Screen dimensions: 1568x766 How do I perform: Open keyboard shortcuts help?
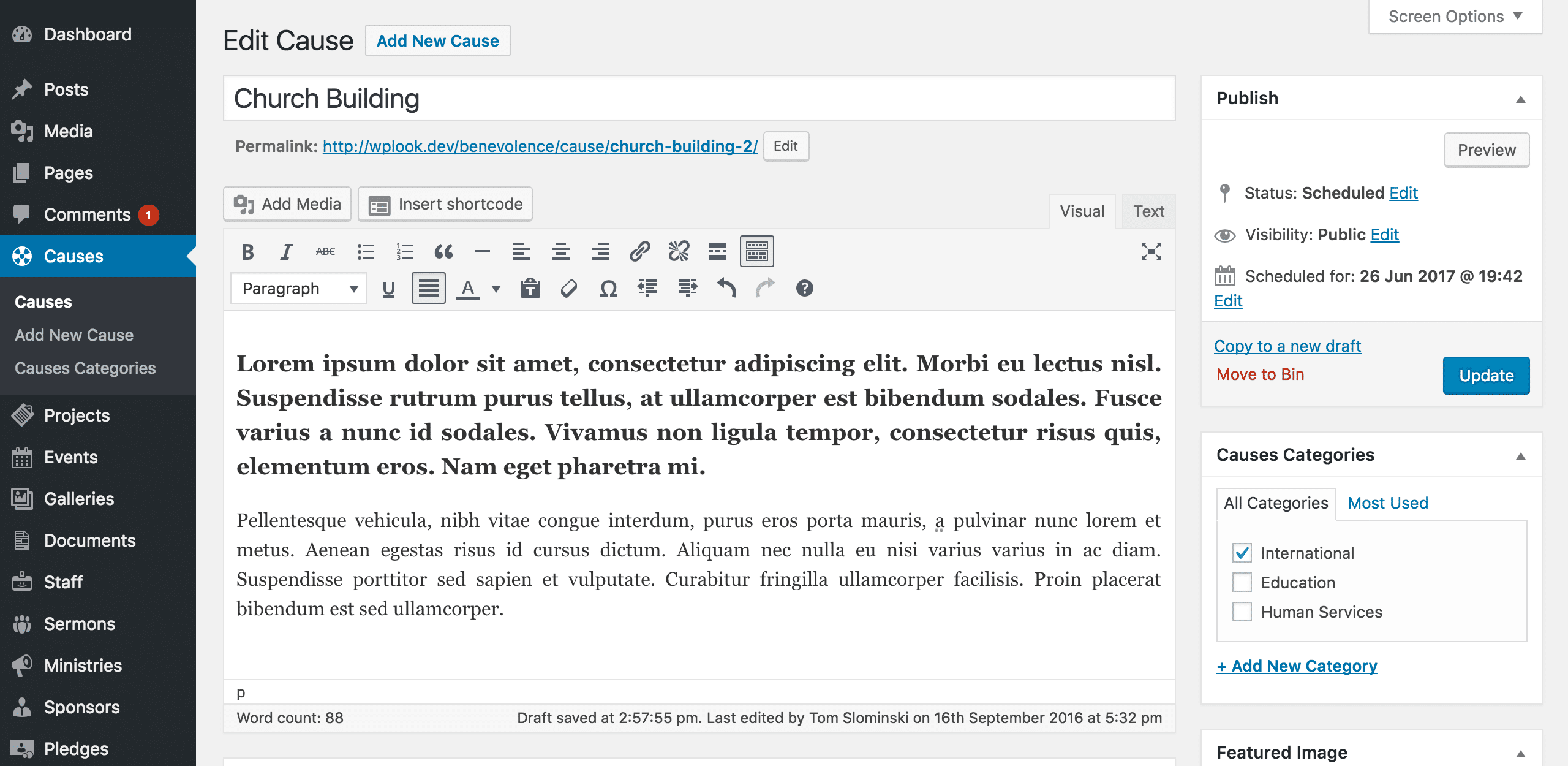click(805, 288)
